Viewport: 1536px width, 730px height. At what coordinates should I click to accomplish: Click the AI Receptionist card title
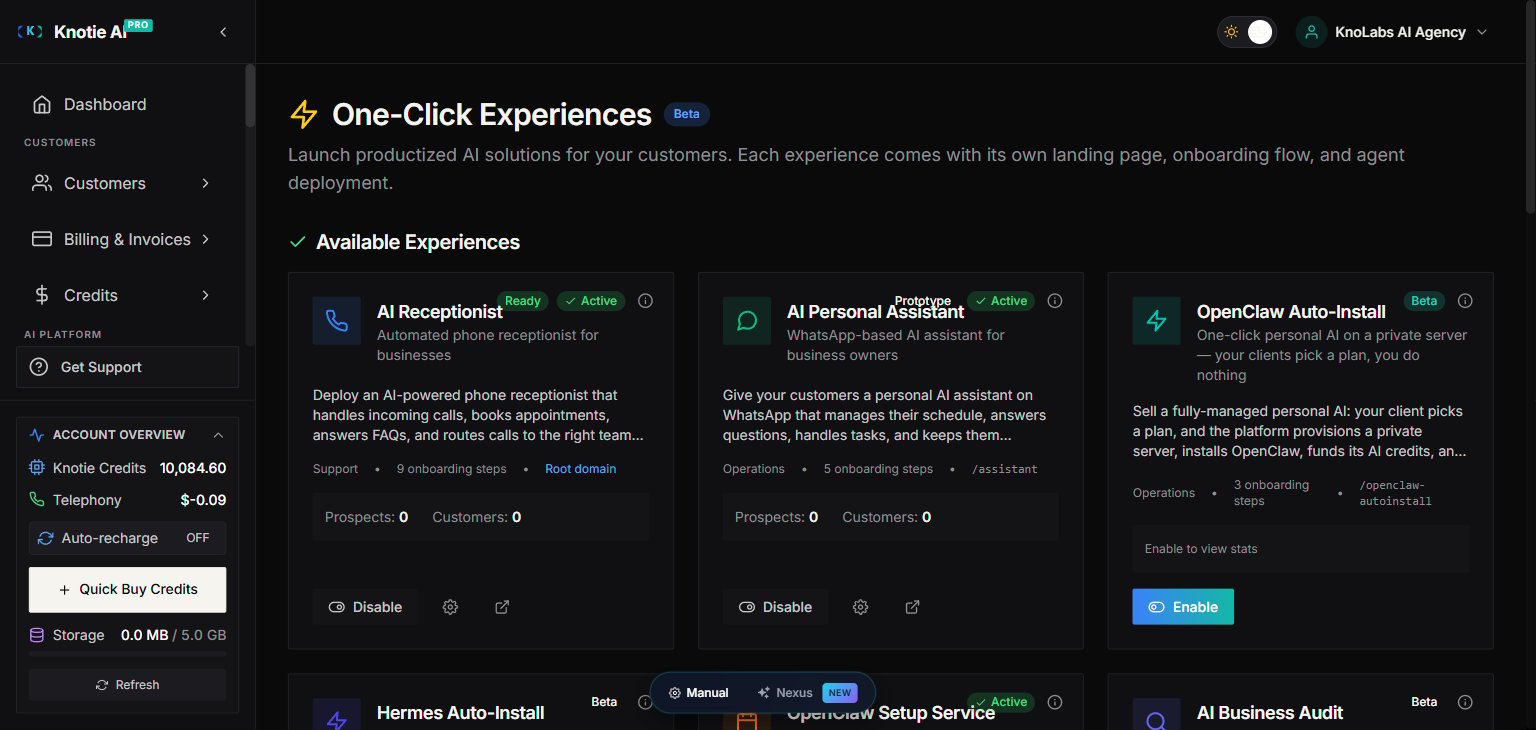pos(440,312)
